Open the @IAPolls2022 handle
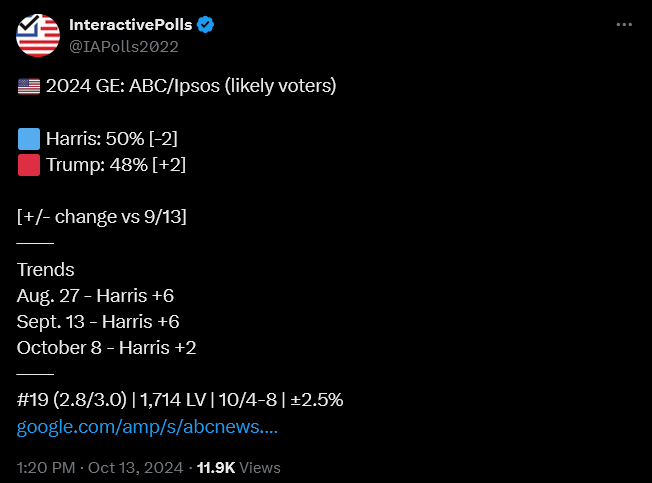652x483 pixels. click(124, 47)
